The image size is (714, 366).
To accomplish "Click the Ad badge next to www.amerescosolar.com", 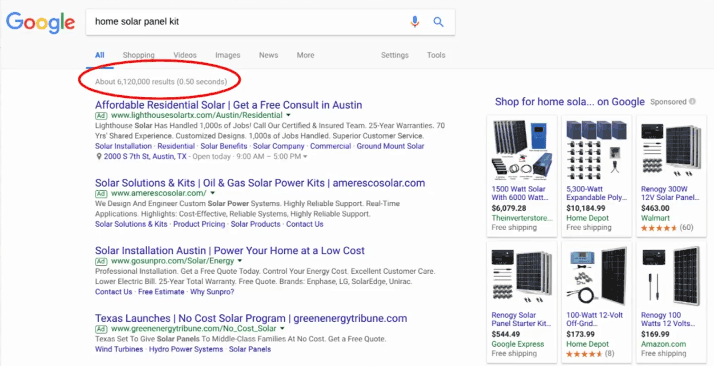I will 101,193.
